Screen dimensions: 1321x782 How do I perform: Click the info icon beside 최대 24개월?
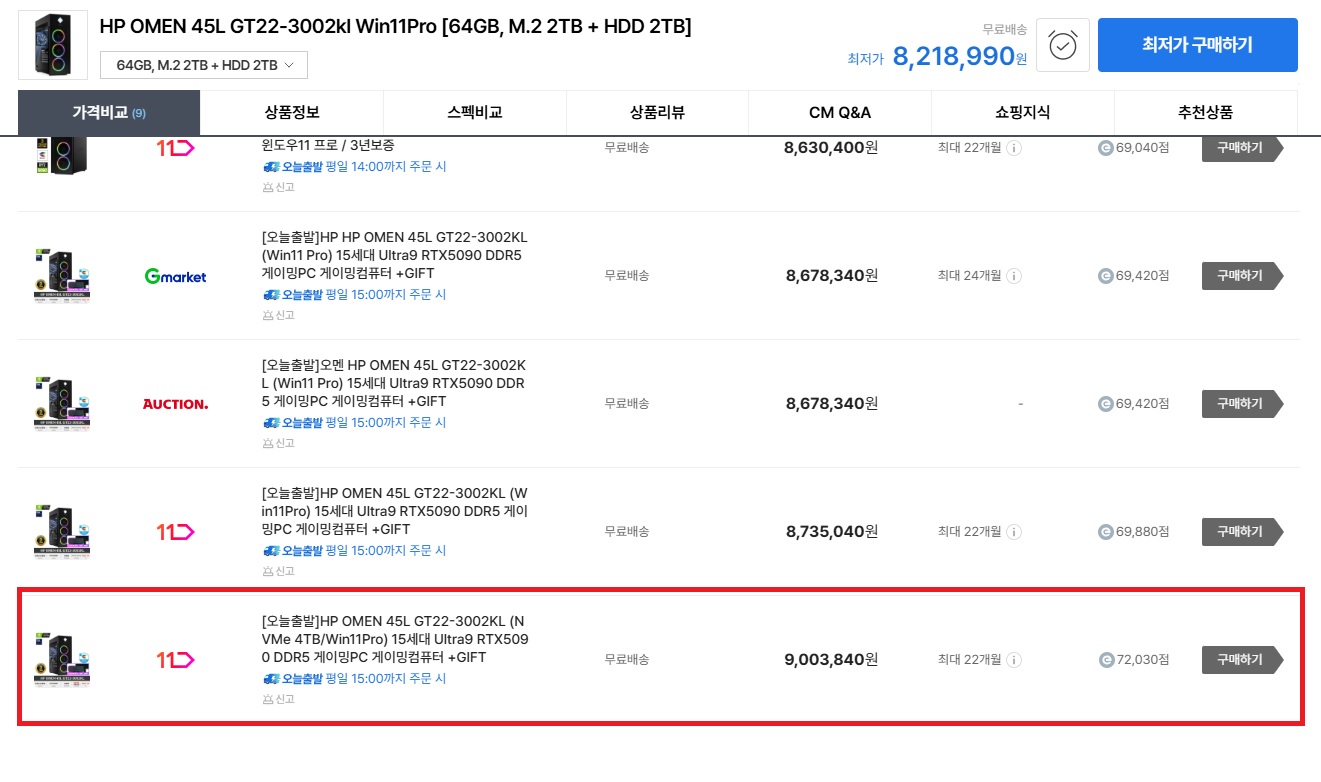pyautogui.click(x=1013, y=276)
